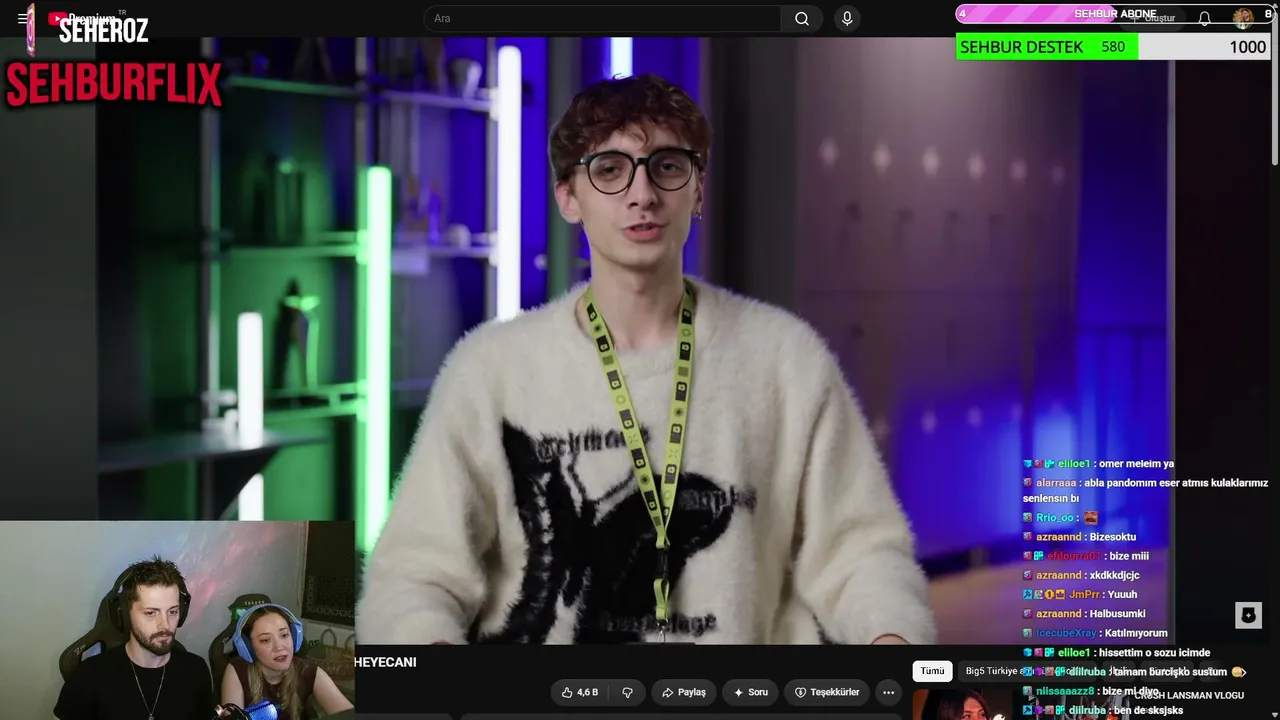Click the 'Teşekkürler' thanks button

coord(827,692)
